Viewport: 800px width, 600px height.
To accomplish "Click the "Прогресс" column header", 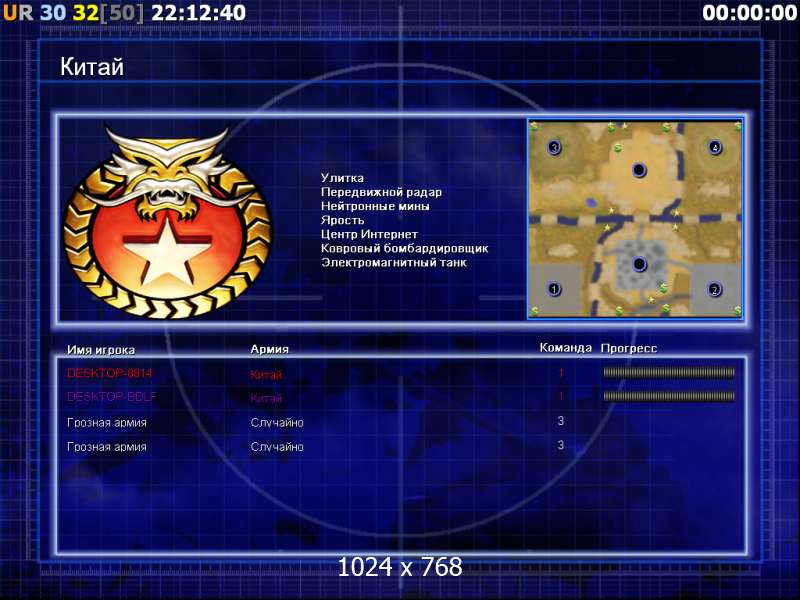I will [x=629, y=348].
